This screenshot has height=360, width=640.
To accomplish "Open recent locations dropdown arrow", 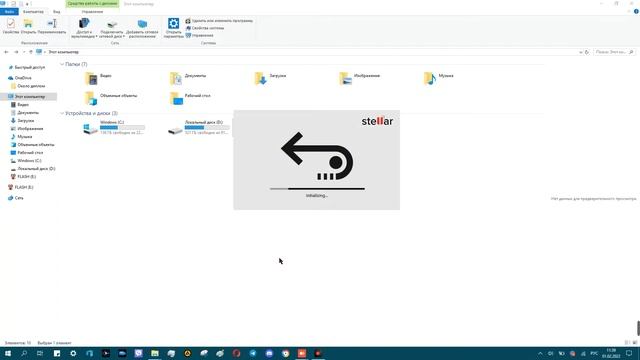I will pyautogui.click(x=24, y=52).
